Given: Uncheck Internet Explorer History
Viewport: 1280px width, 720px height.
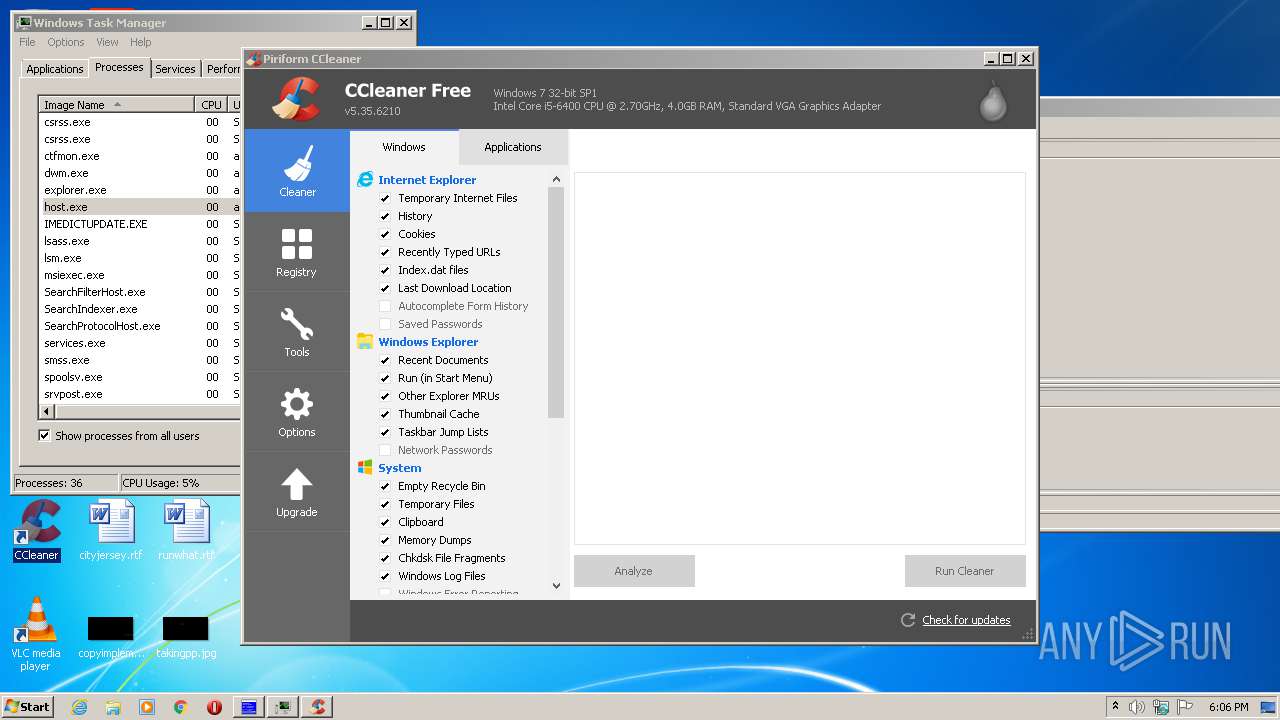Looking at the screenshot, I should (385, 216).
